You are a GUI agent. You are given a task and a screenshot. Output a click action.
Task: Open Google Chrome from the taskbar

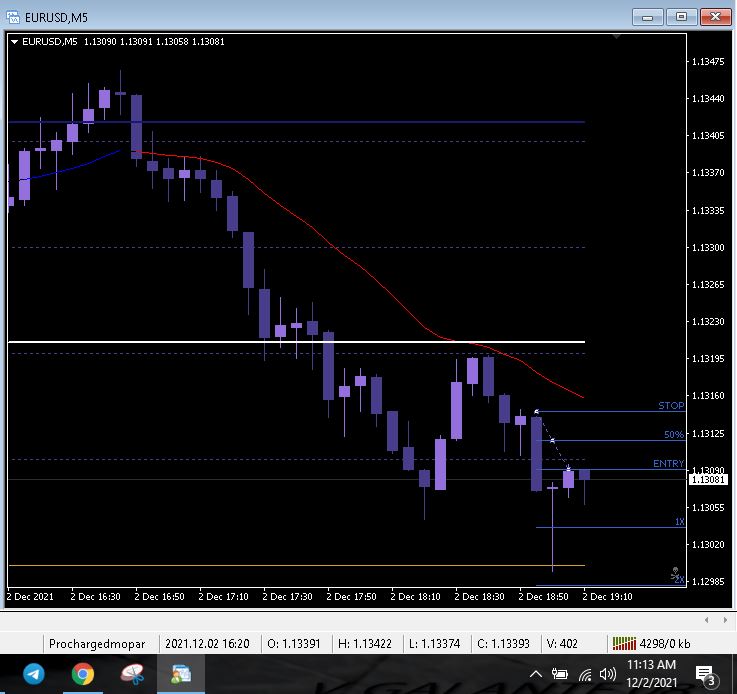(83, 674)
